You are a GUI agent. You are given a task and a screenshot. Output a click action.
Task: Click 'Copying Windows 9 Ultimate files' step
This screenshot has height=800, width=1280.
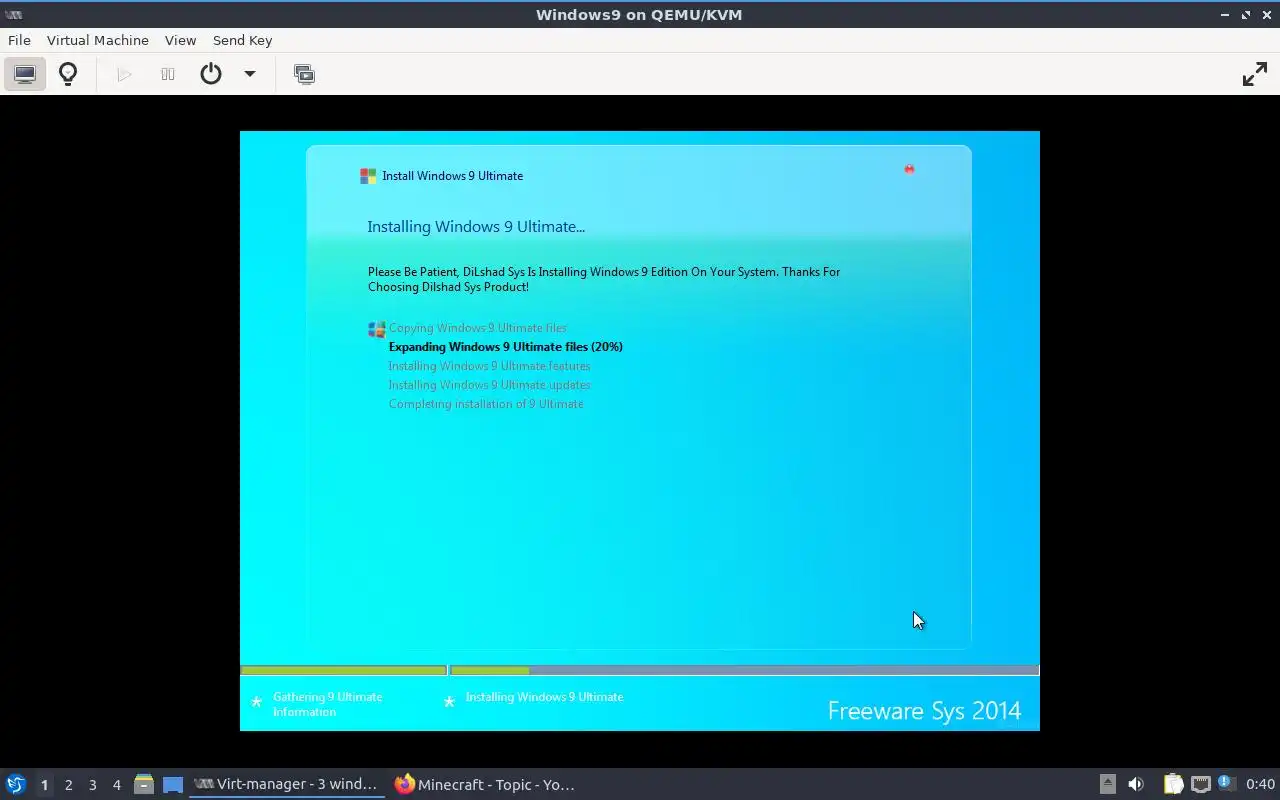(x=477, y=328)
